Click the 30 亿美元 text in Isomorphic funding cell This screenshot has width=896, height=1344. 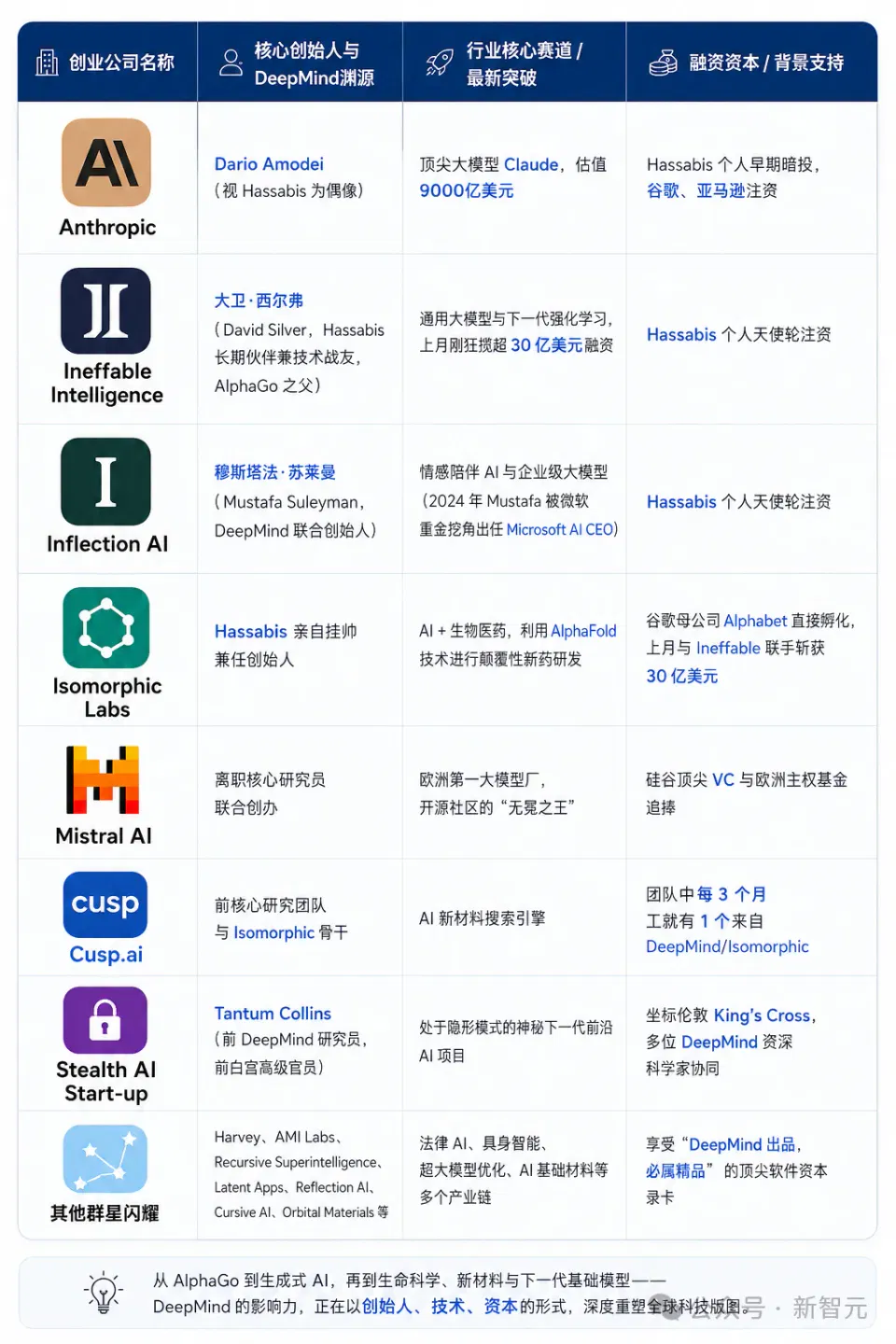[x=682, y=677]
